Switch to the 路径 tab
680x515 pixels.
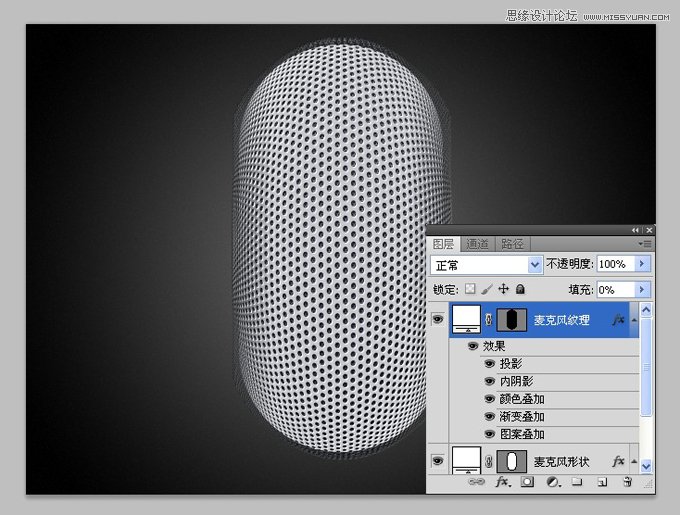[512, 244]
